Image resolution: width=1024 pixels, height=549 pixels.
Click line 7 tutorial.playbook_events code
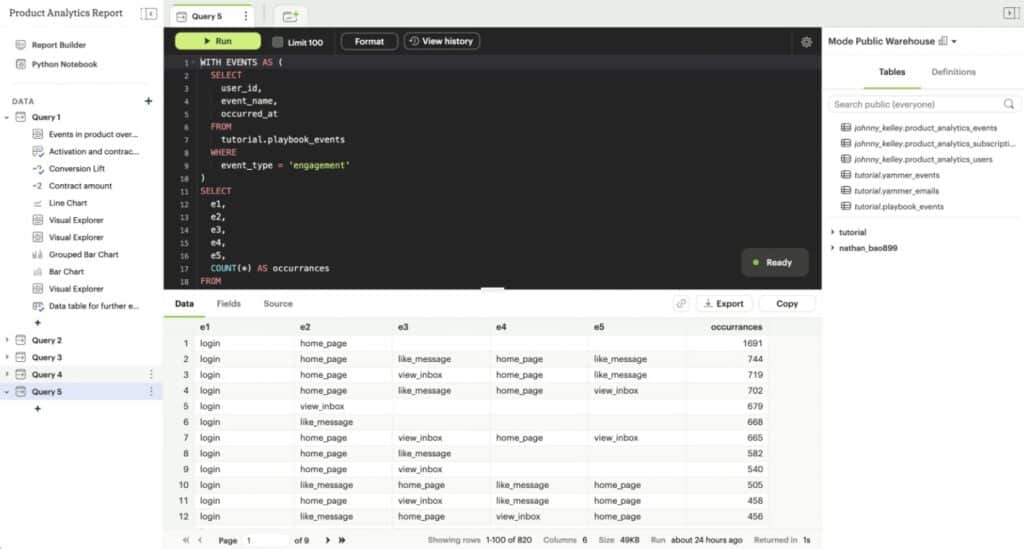pyautogui.click(x=283, y=140)
